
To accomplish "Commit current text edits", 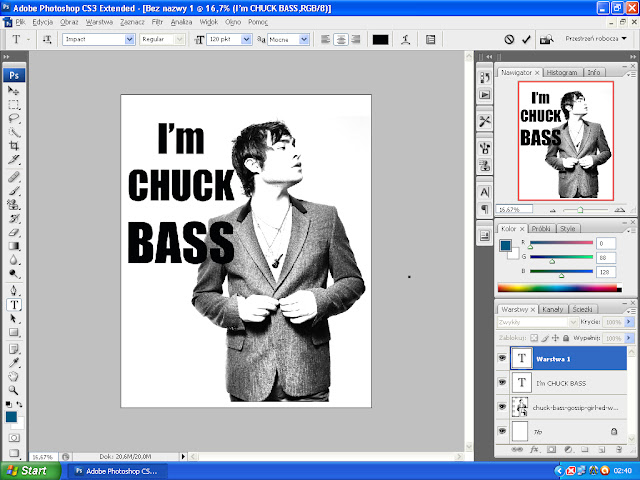I will (526, 39).
